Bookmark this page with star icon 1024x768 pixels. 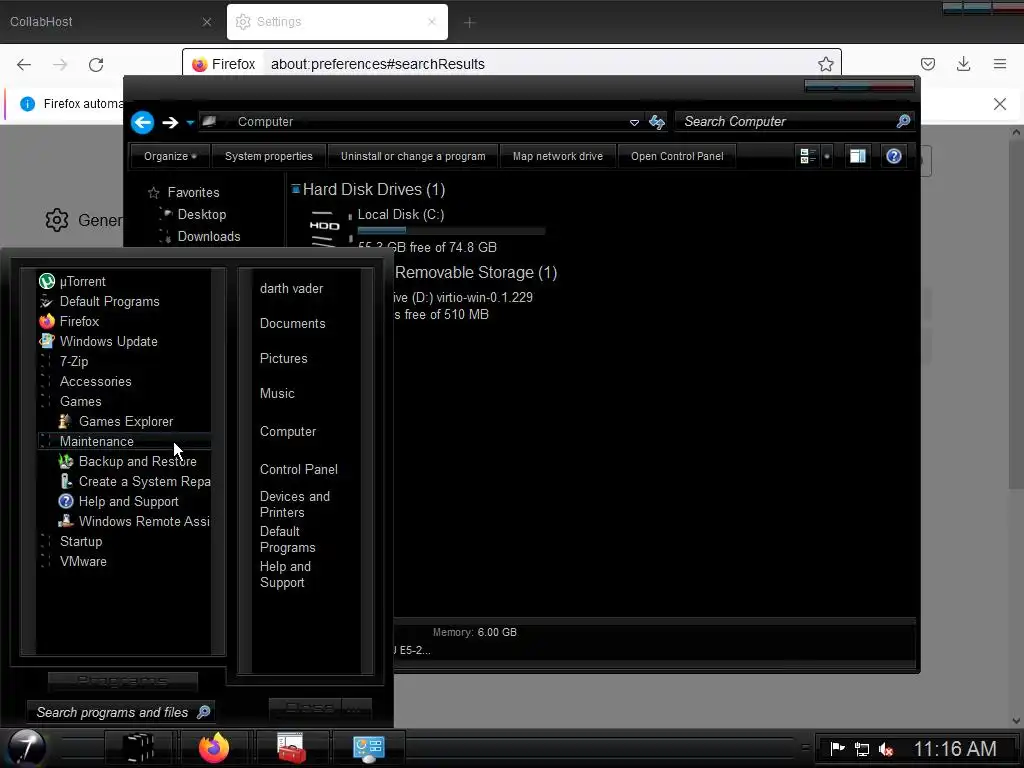pos(825,64)
